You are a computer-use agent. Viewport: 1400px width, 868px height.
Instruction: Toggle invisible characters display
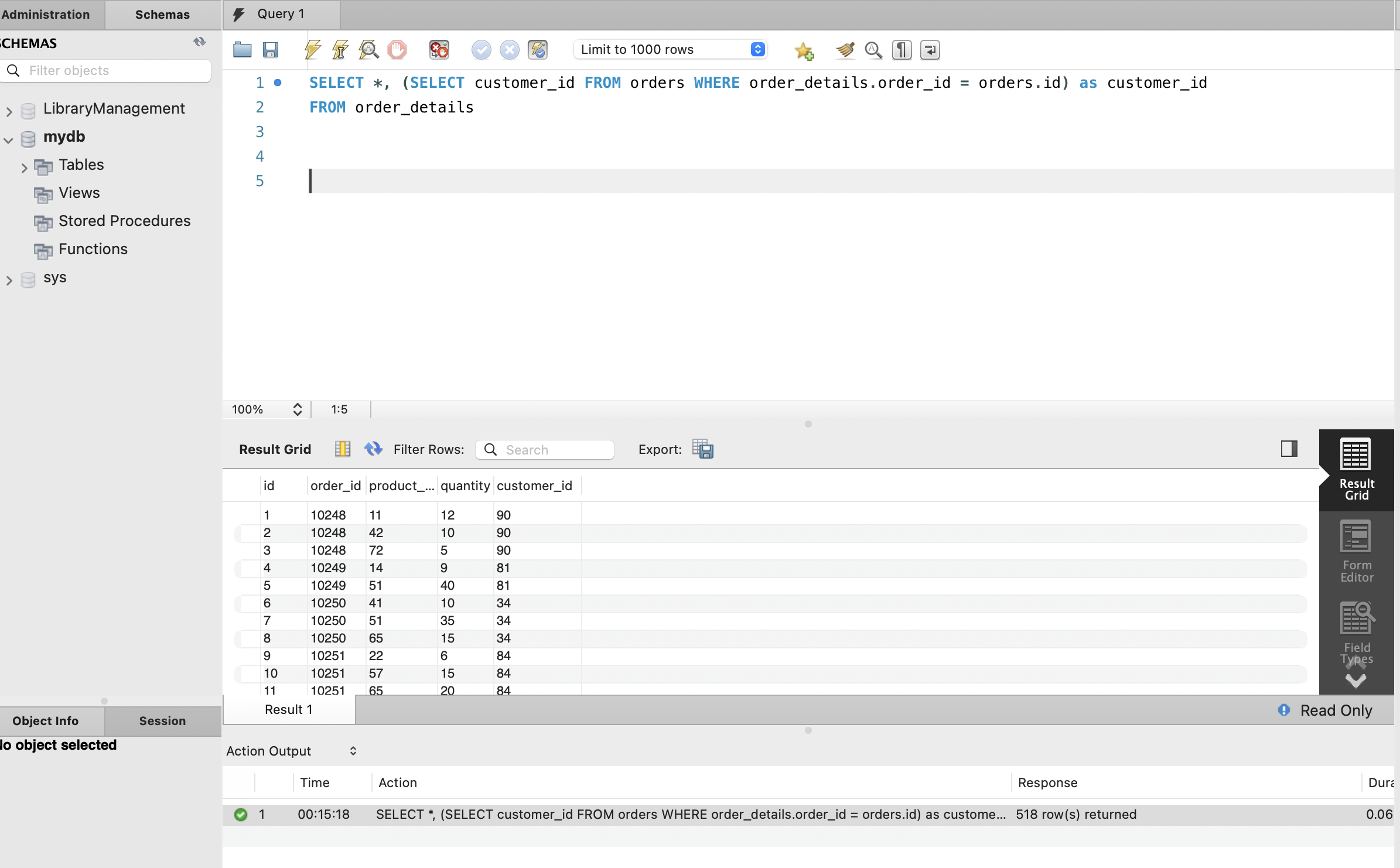[902, 50]
